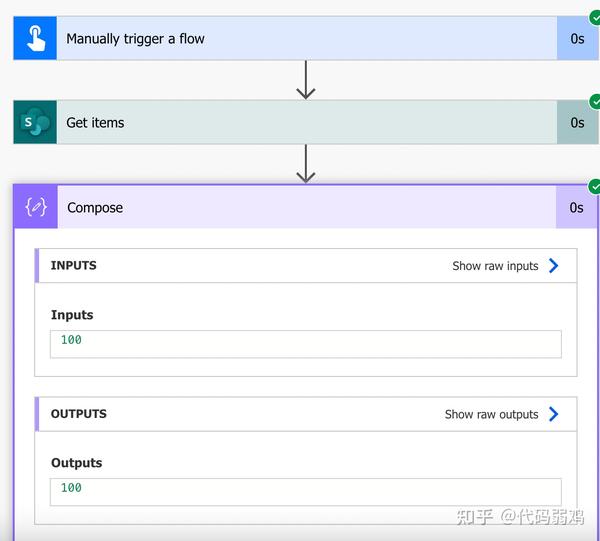The width and height of the screenshot is (600, 541).
Task: Collapse the Compose step by its title
Action: 95,208
